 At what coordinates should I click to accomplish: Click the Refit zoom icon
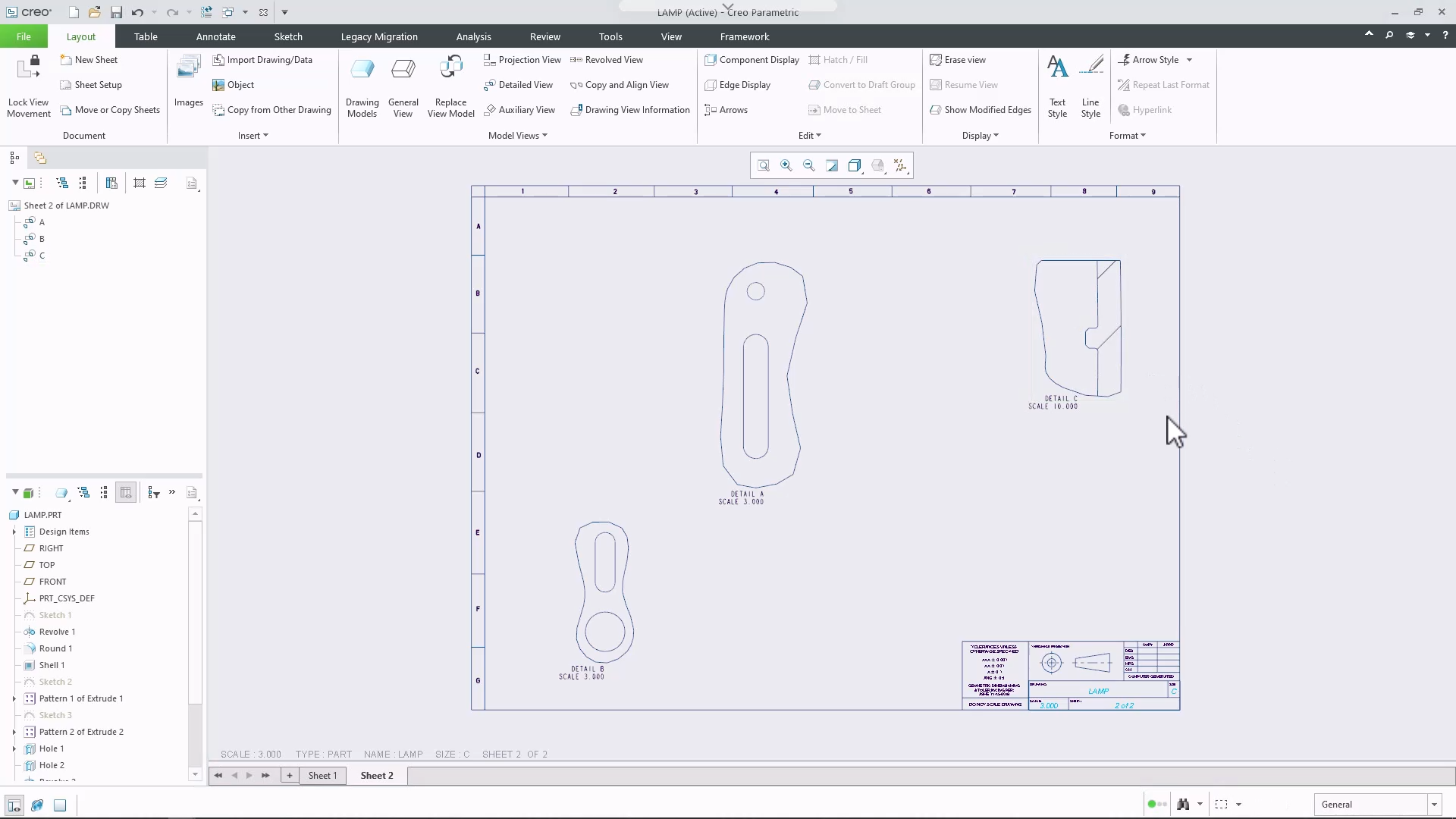tap(764, 165)
